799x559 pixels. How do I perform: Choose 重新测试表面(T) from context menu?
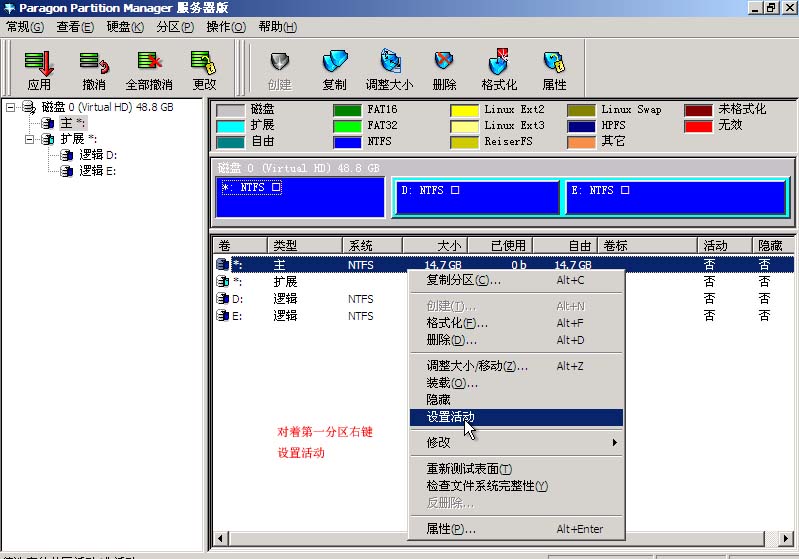point(516,468)
